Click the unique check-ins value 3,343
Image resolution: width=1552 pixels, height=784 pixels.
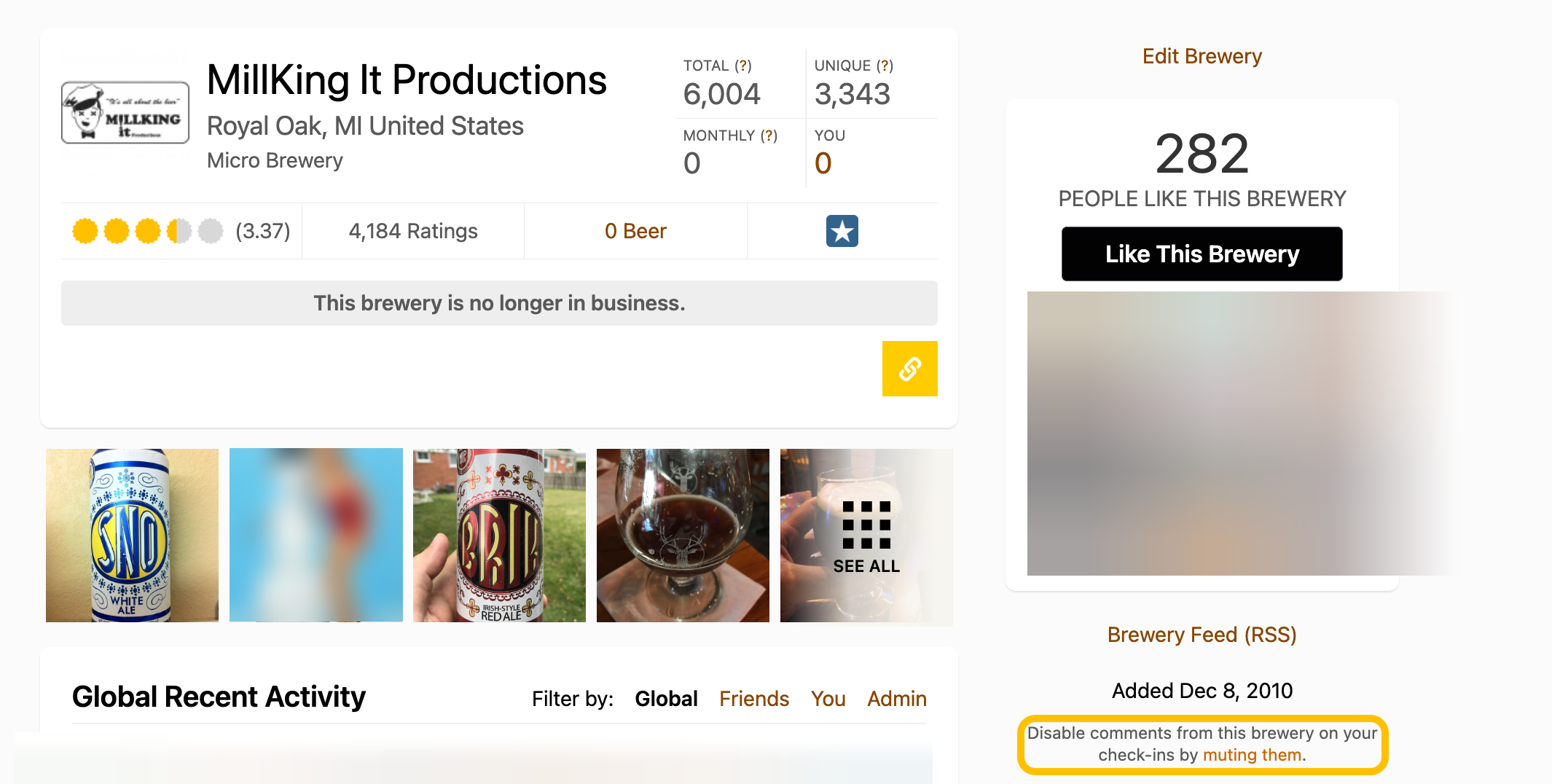(x=853, y=94)
